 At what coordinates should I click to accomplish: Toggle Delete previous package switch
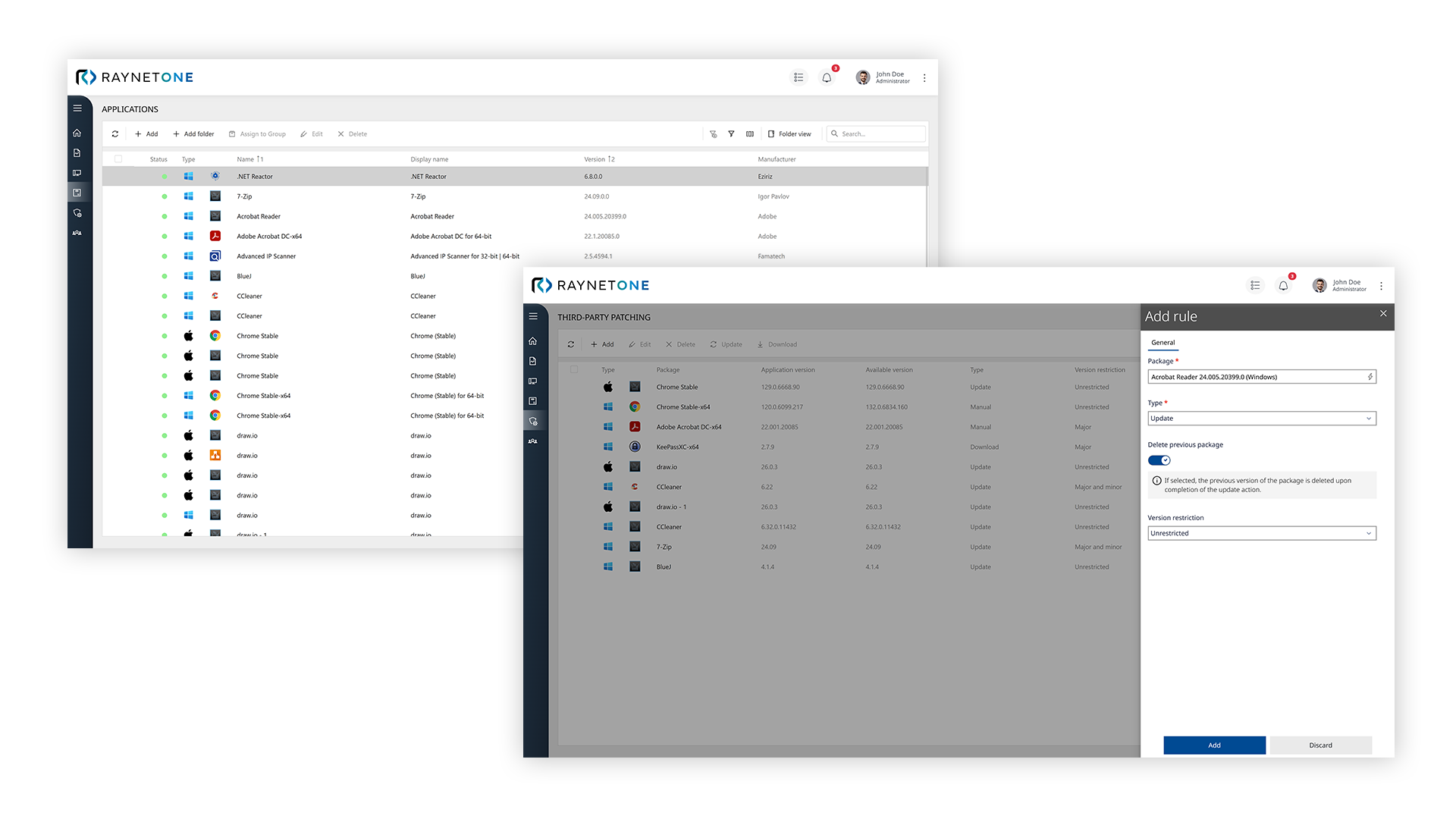[x=1159, y=460]
